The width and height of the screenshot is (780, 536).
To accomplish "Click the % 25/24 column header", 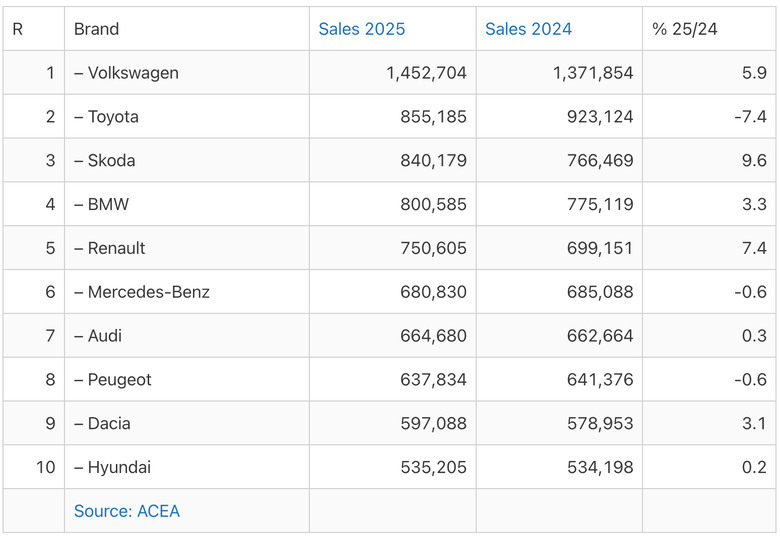I will (684, 29).
